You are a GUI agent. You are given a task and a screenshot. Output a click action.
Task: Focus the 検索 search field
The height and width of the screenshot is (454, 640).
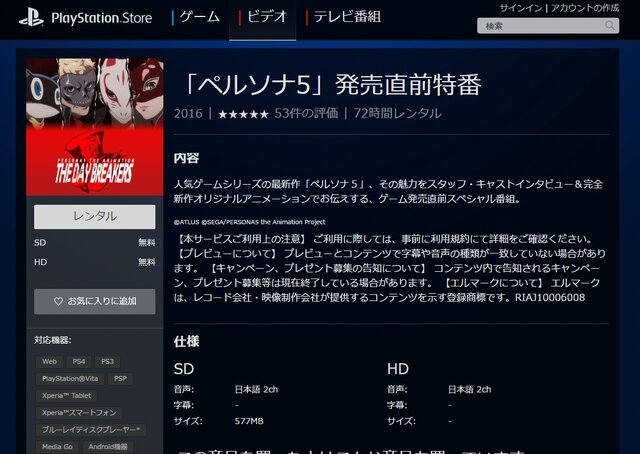tap(548, 26)
